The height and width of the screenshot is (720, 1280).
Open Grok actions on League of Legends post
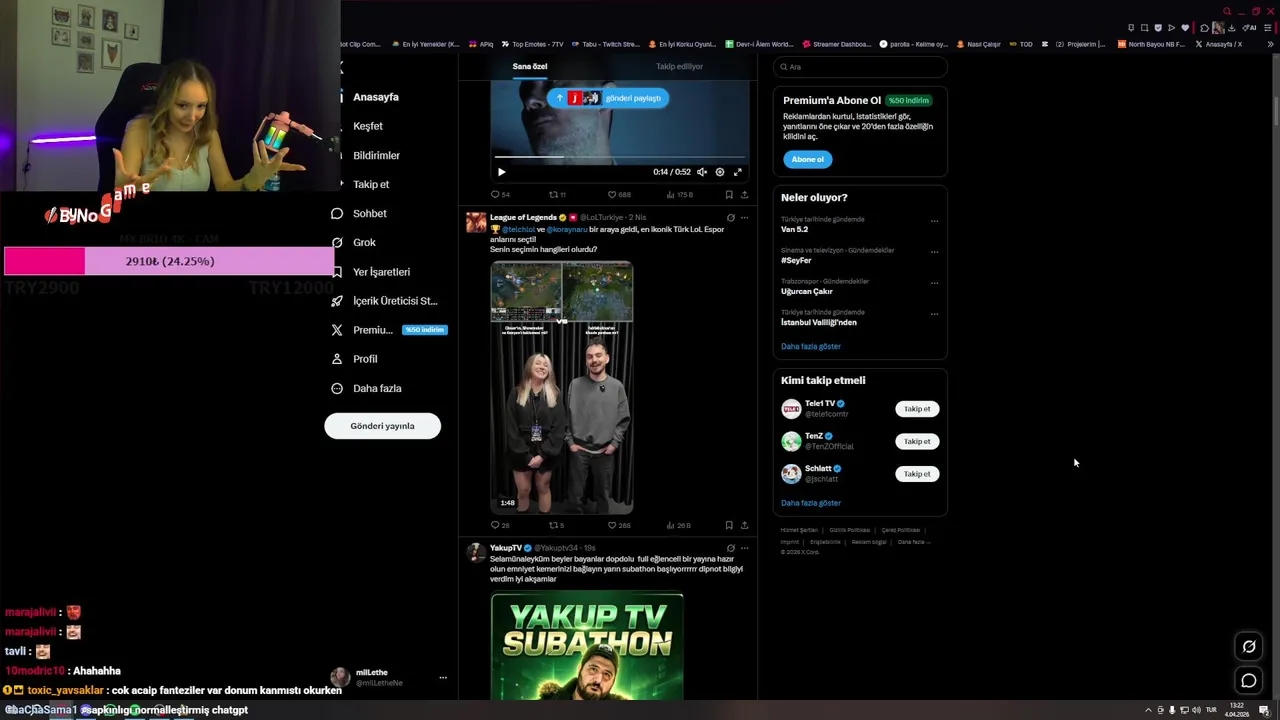click(x=730, y=218)
